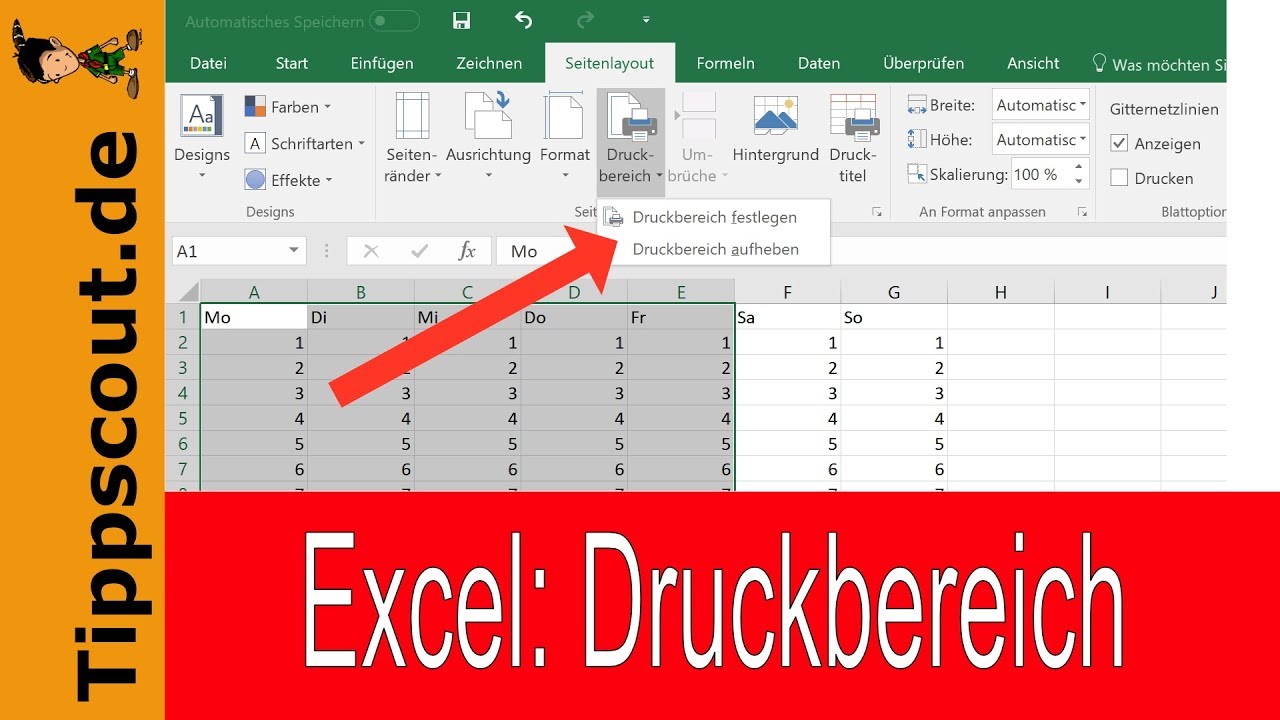Select row 5 header

183,419
